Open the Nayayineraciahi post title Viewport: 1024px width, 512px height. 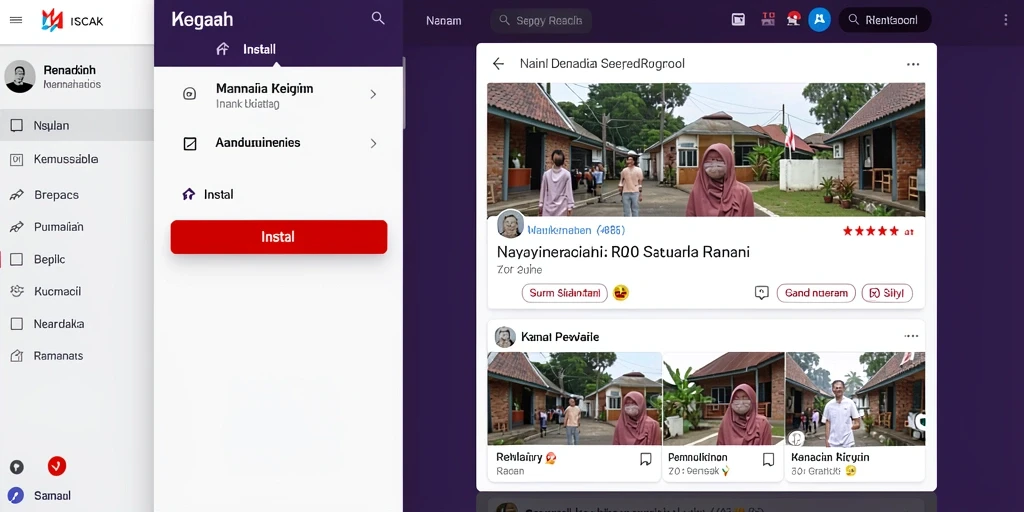point(623,252)
